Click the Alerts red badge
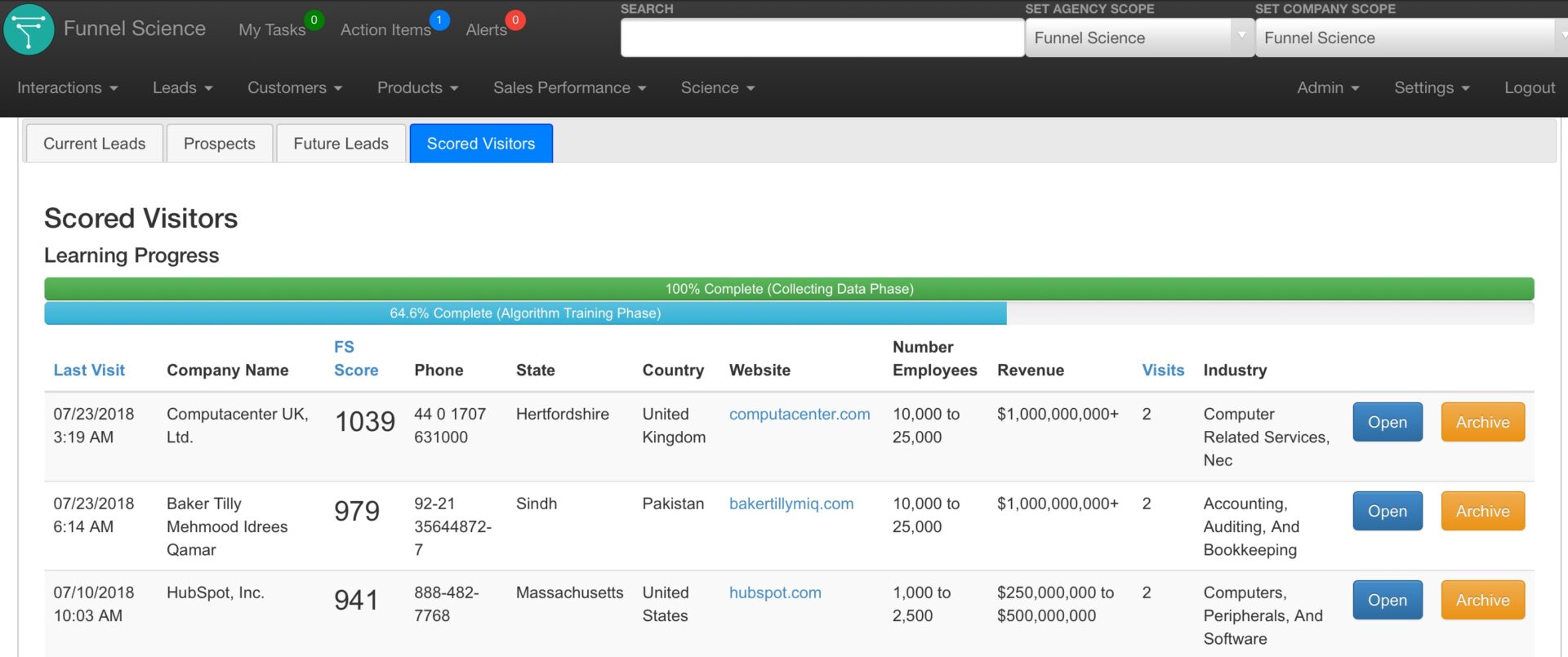This screenshot has height=657, width=1568. [x=515, y=20]
